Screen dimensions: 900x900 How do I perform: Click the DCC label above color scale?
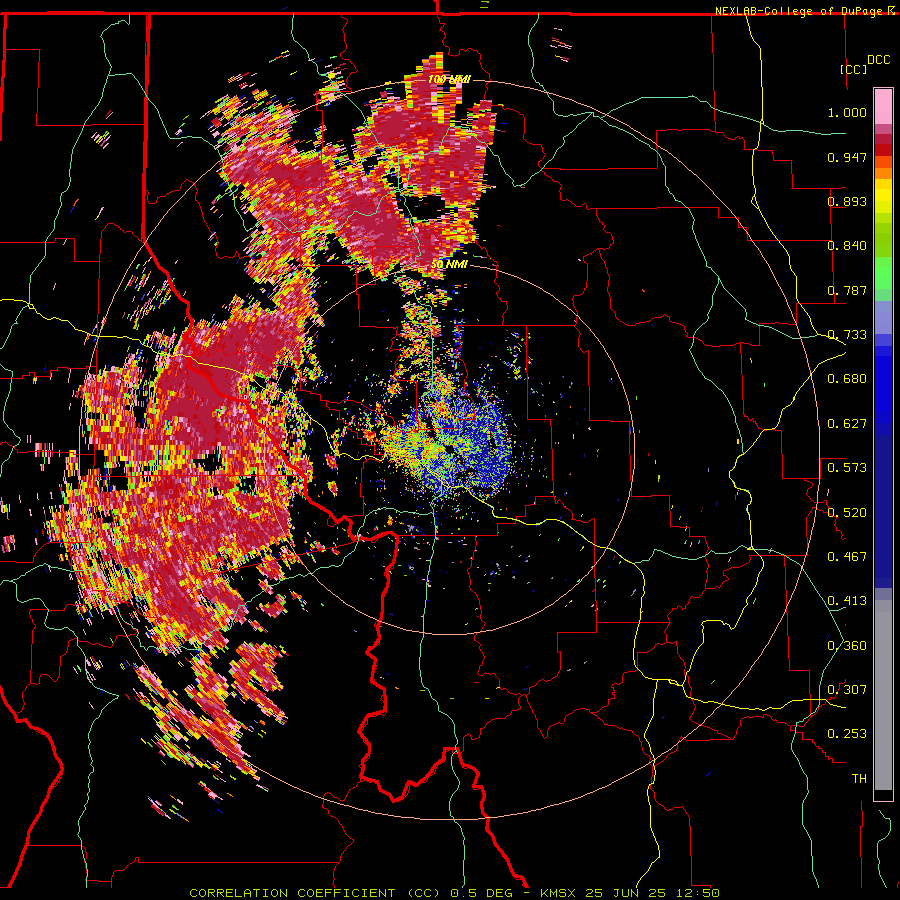878,60
